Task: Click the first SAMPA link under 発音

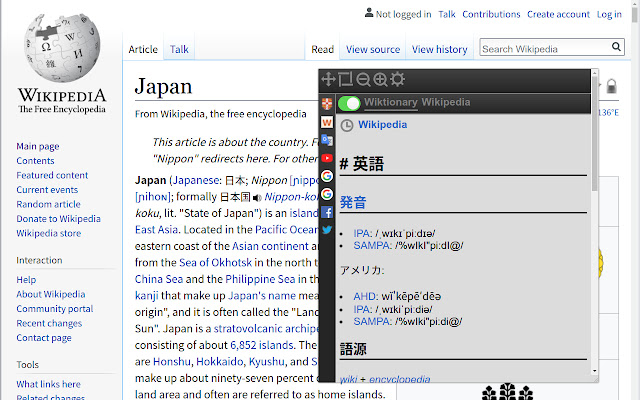Action: [x=372, y=245]
